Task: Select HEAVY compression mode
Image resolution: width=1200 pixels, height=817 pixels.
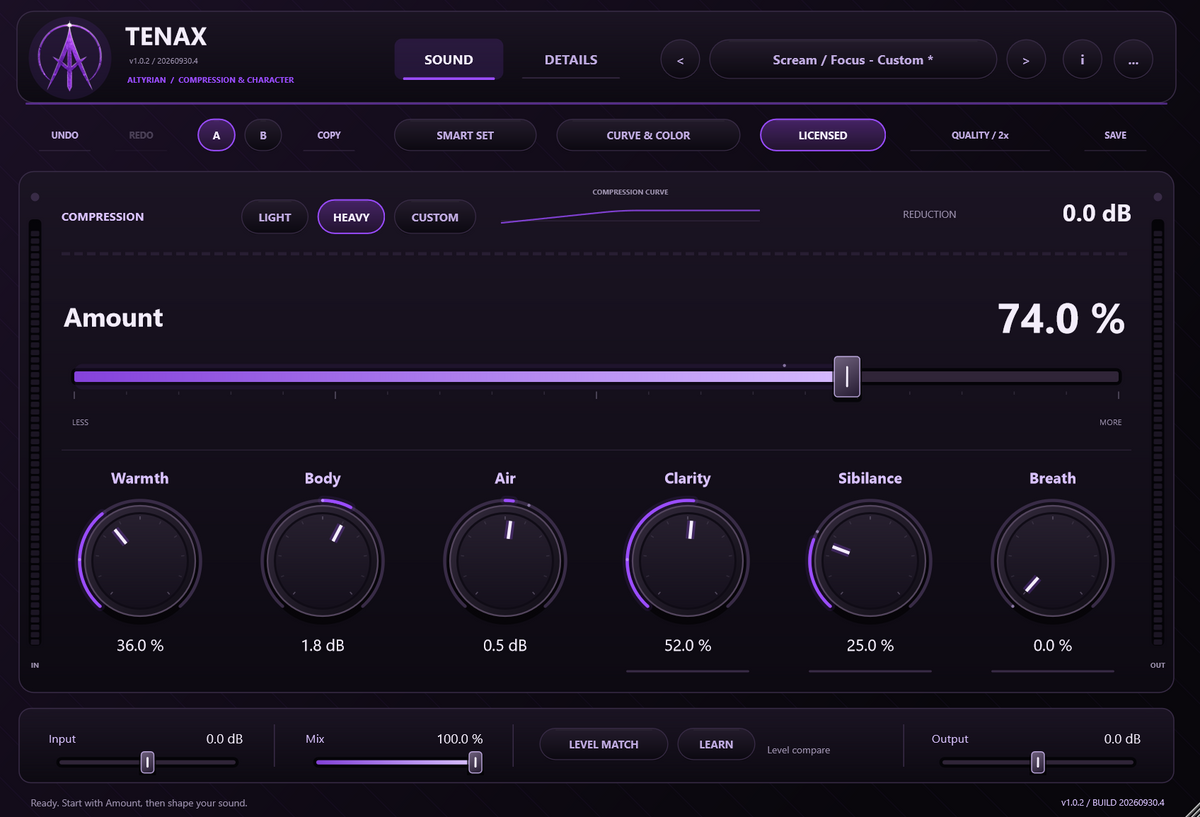Action: pos(351,217)
